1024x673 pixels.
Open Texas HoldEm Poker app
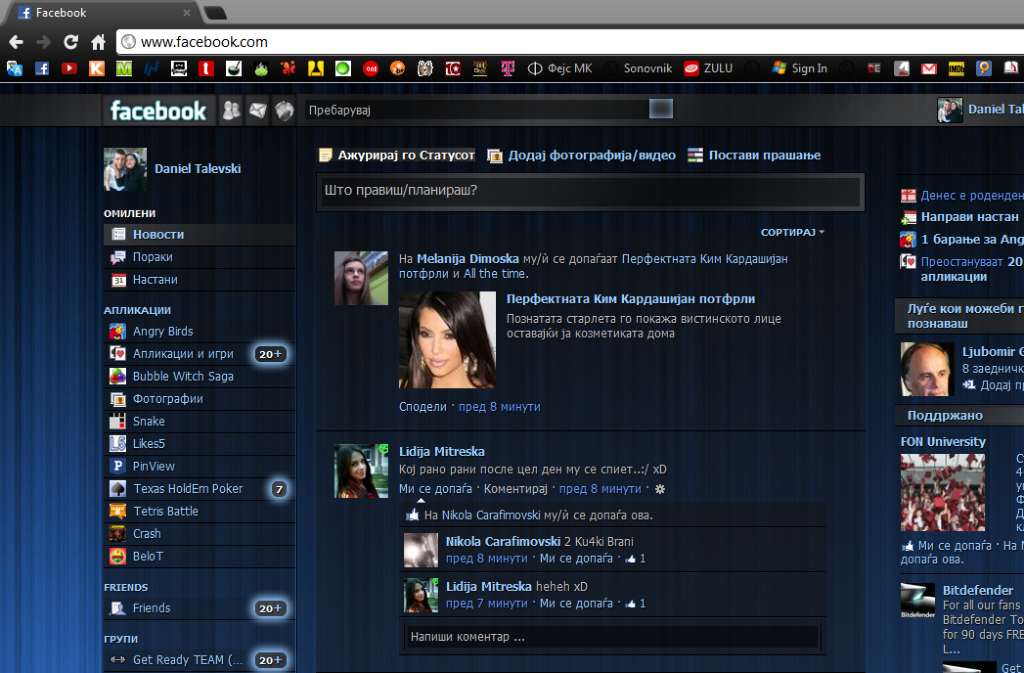187,489
